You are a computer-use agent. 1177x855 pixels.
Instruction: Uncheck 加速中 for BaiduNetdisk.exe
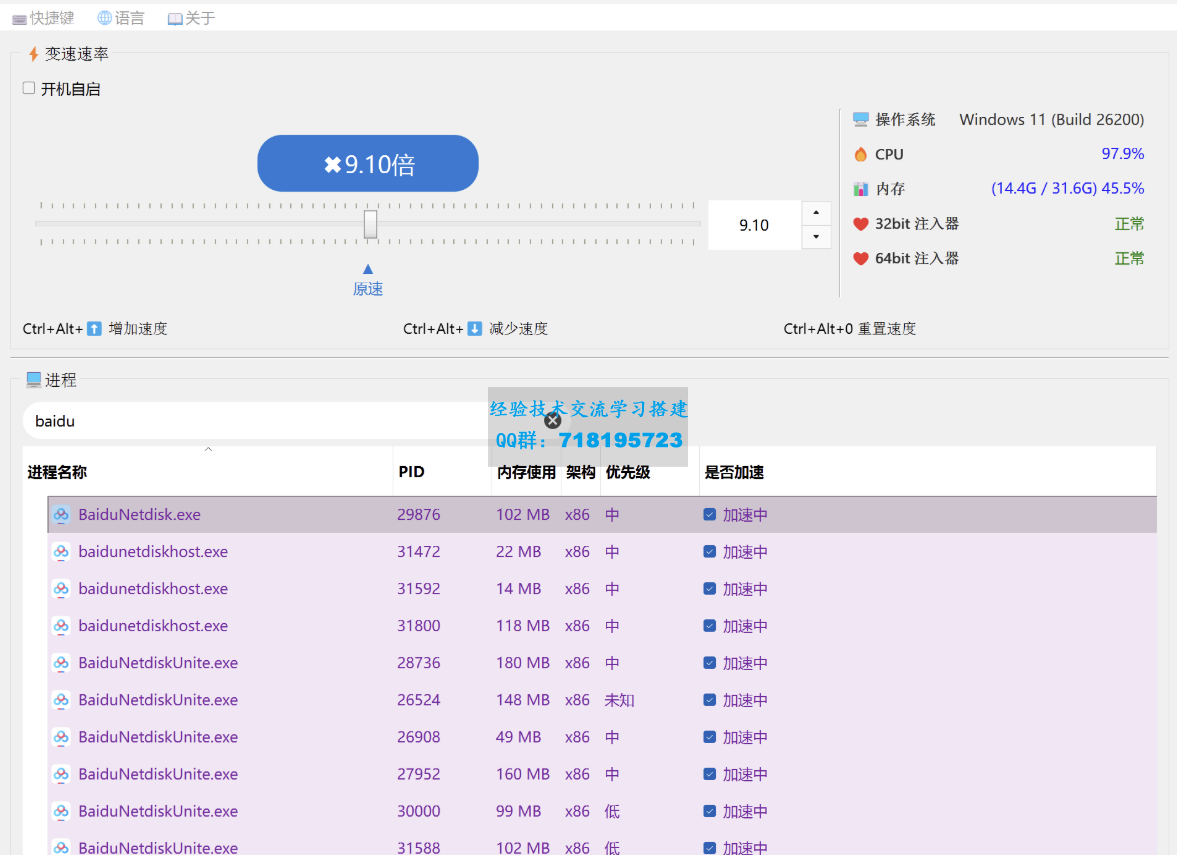[x=710, y=515]
